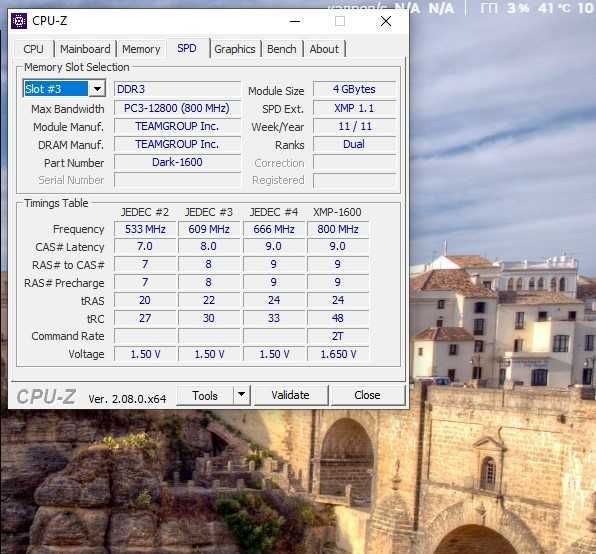Click the 609 MHz JEDEC #3 frequency
Image resolution: width=596 pixels, height=554 pixels.
click(209, 229)
